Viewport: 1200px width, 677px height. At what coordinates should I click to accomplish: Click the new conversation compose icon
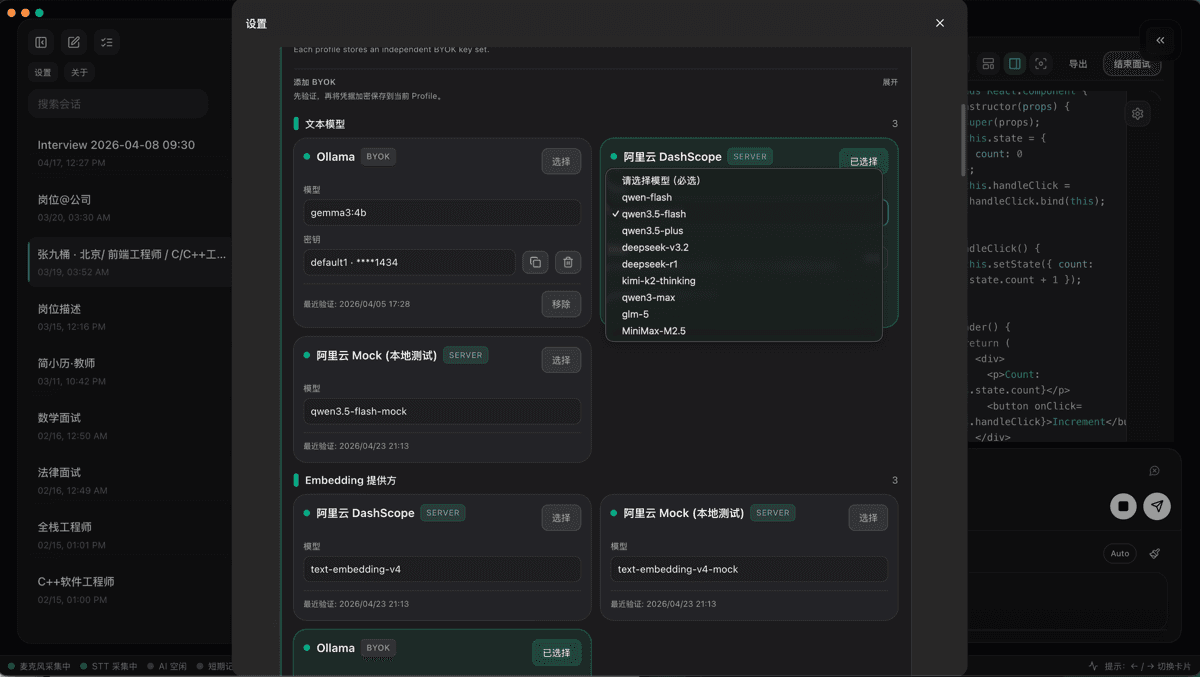(74, 42)
